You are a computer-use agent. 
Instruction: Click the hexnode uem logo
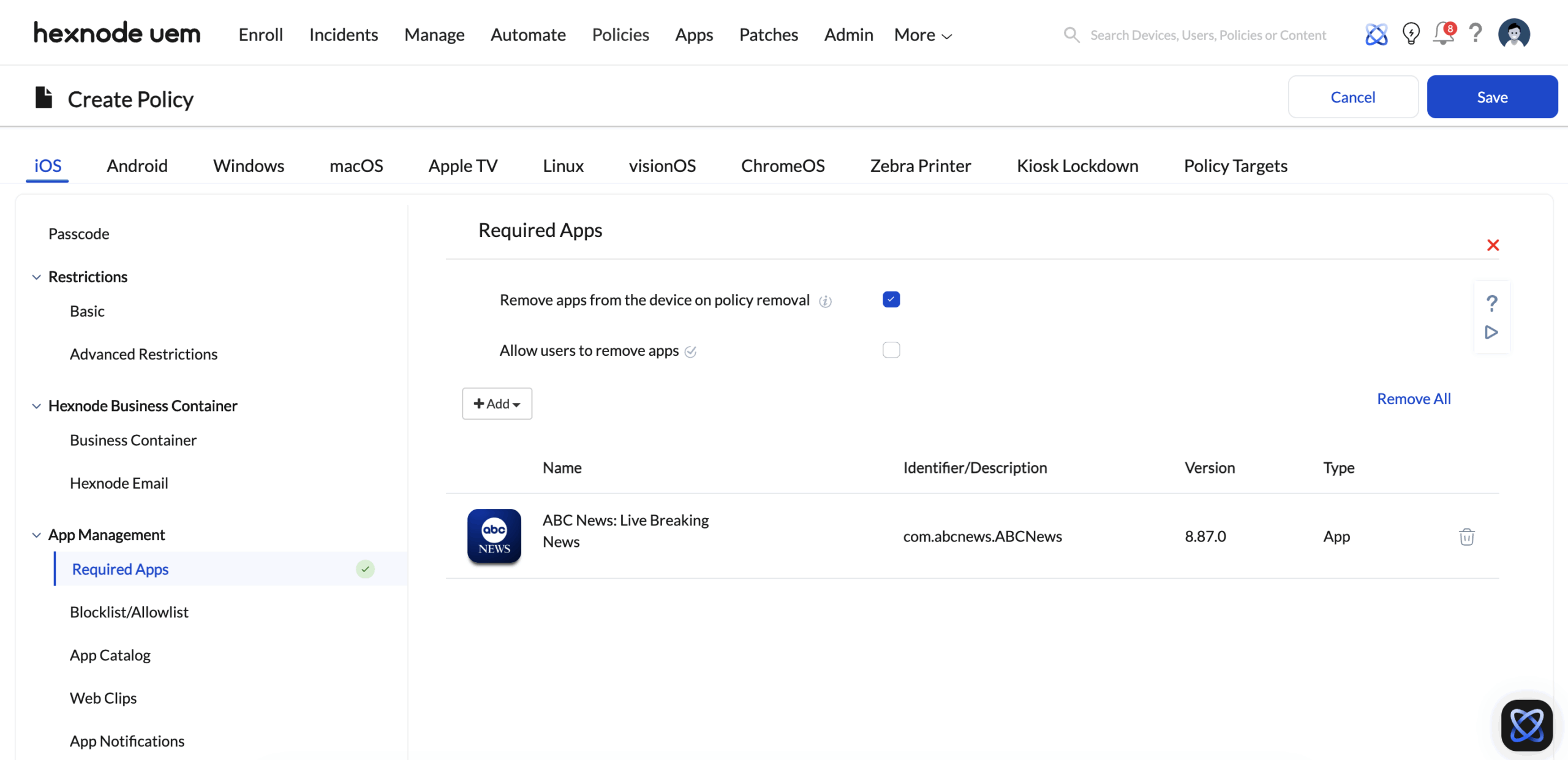[117, 33]
